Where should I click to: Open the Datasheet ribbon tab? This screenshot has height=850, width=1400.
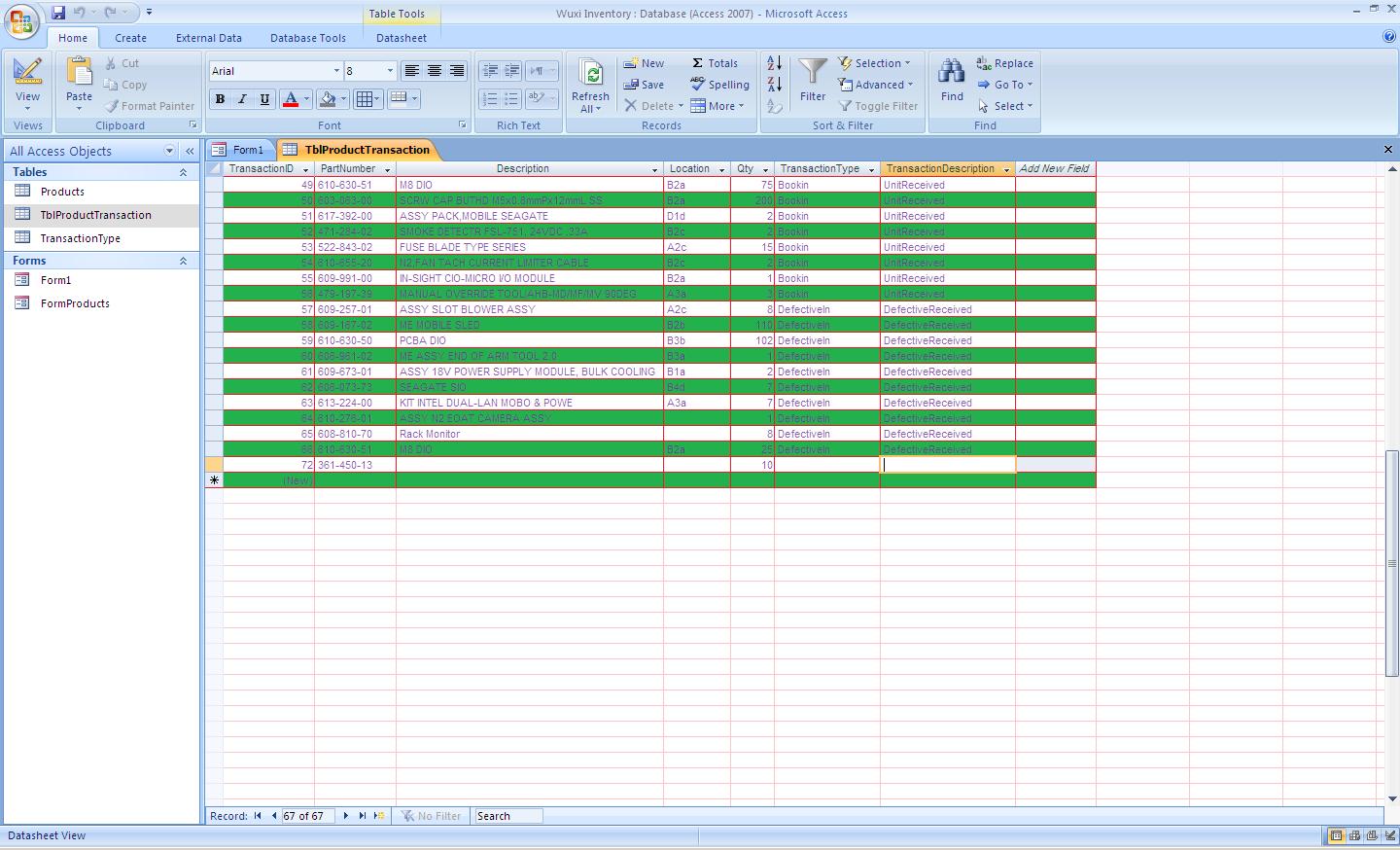click(x=402, y=38)
